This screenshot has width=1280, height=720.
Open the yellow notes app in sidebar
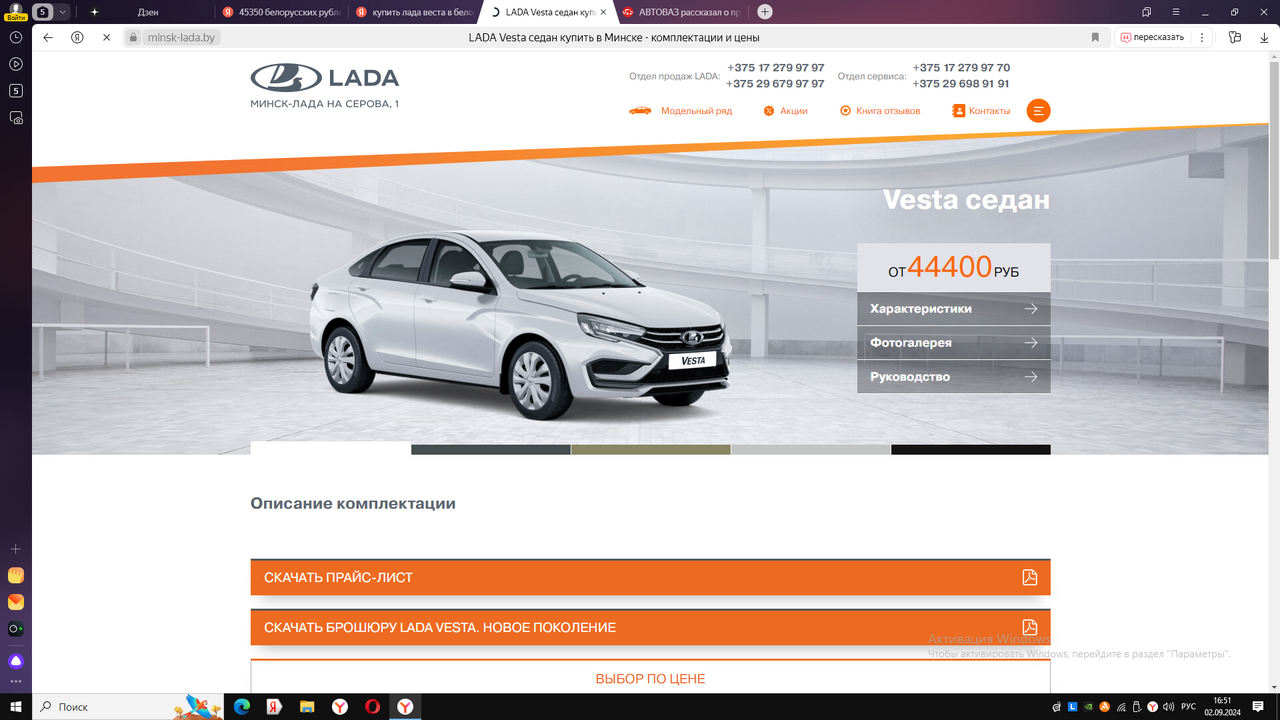point(16,575)
